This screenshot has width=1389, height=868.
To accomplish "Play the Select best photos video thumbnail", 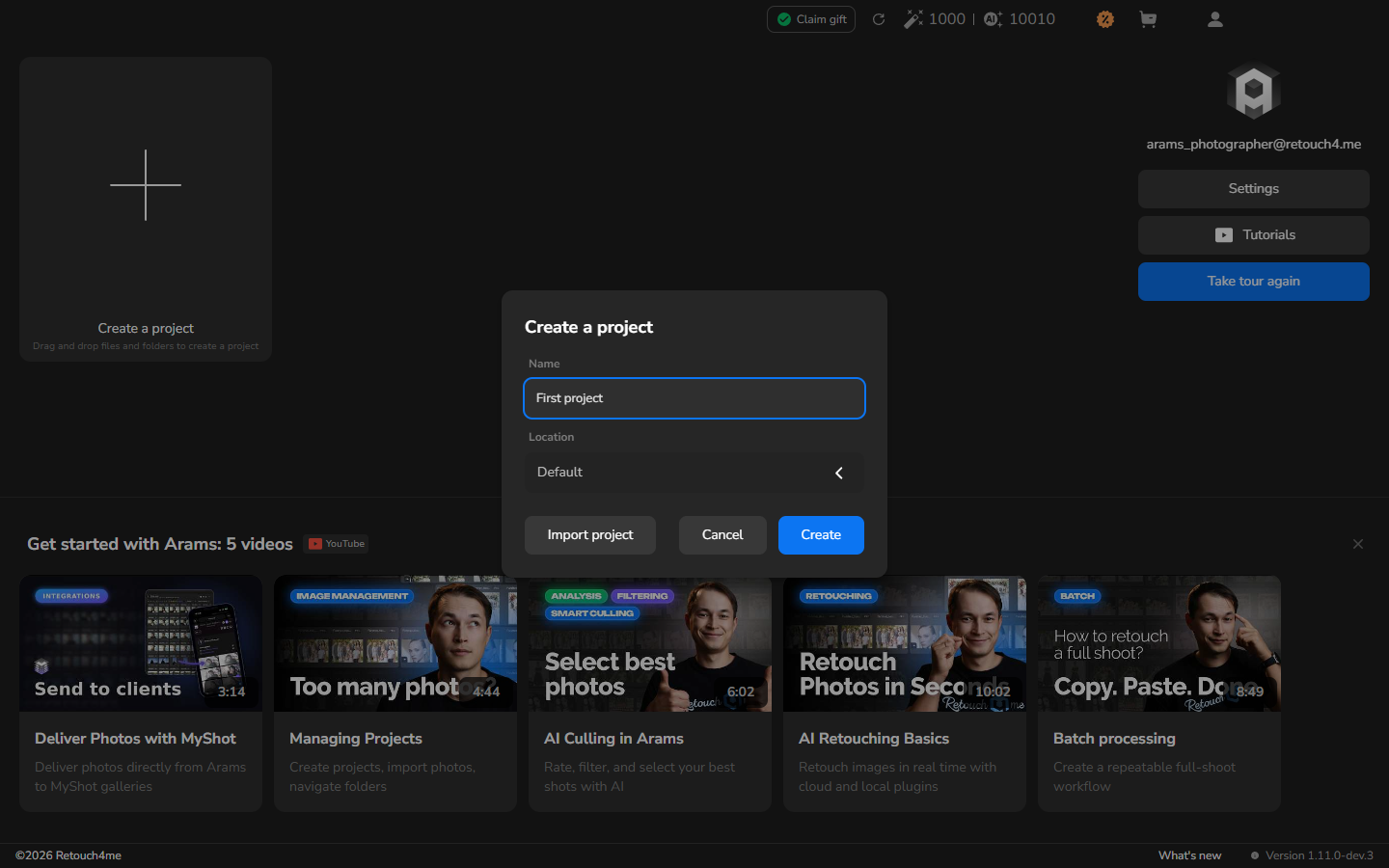I will tap(650, 643).
